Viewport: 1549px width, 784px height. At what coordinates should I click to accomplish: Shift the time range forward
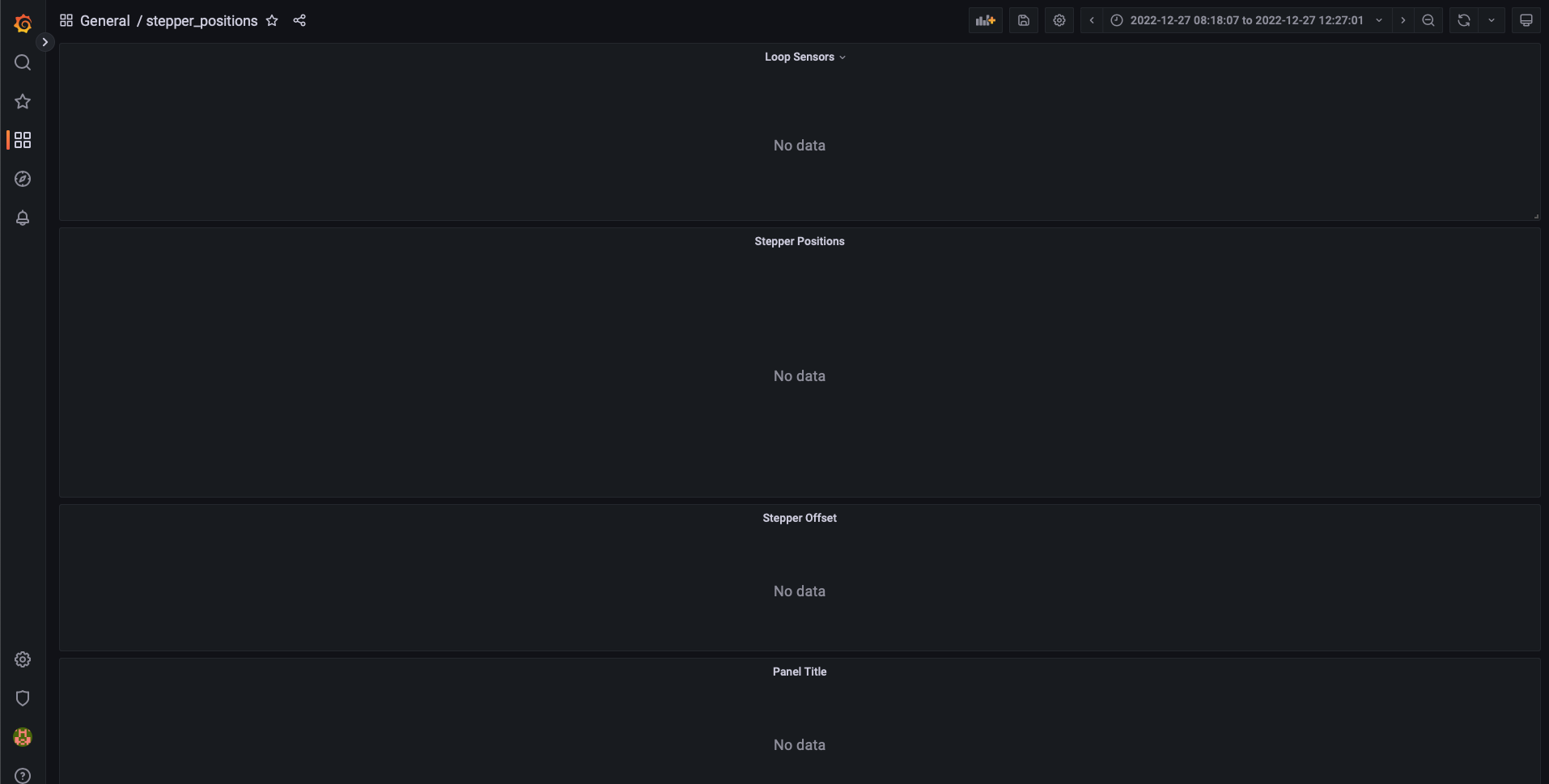click(x=1403, y=20)
